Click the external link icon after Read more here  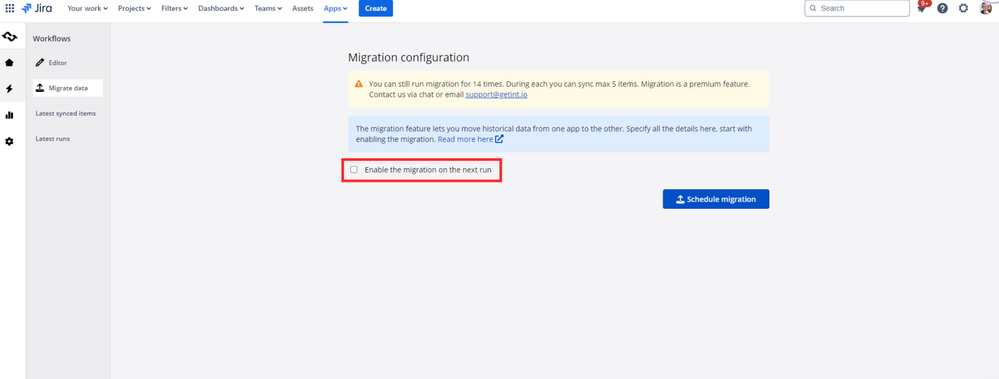coord(500,139)
